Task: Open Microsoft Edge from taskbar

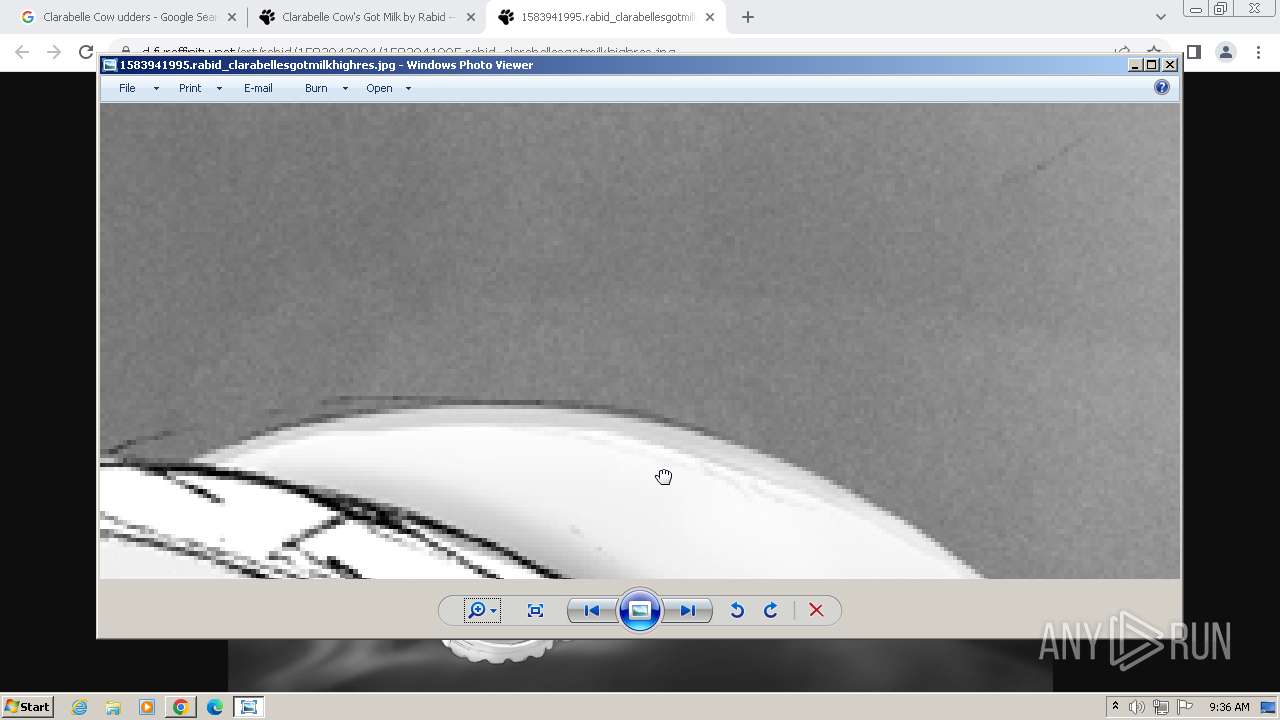Action: [215, 707]
